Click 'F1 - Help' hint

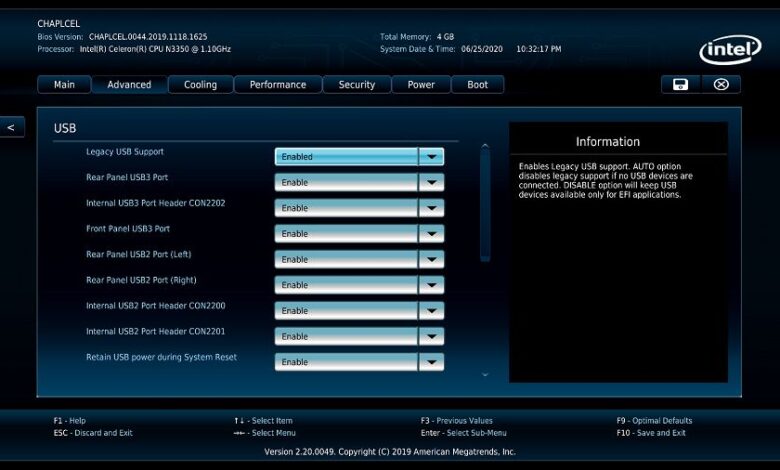70,421
